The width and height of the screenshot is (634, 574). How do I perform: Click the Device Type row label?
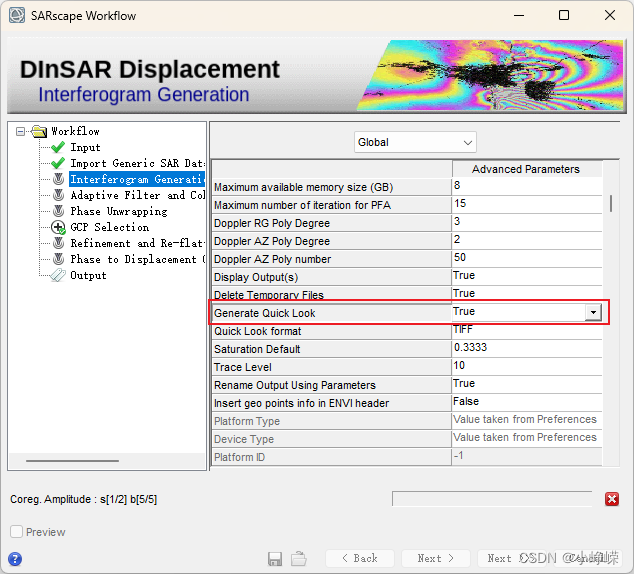click(x=244, y=439)
